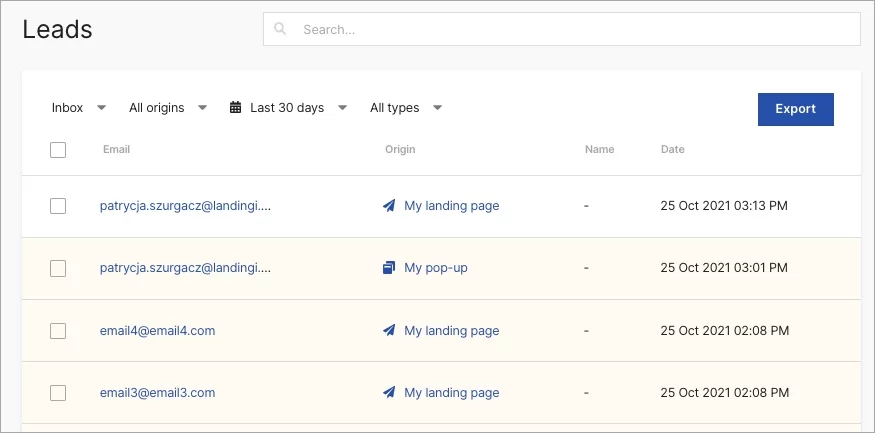This screenshot has height=433, width=875.
Task: Open the email4@email4.com lead link
Action: click(x=157, y=331)
